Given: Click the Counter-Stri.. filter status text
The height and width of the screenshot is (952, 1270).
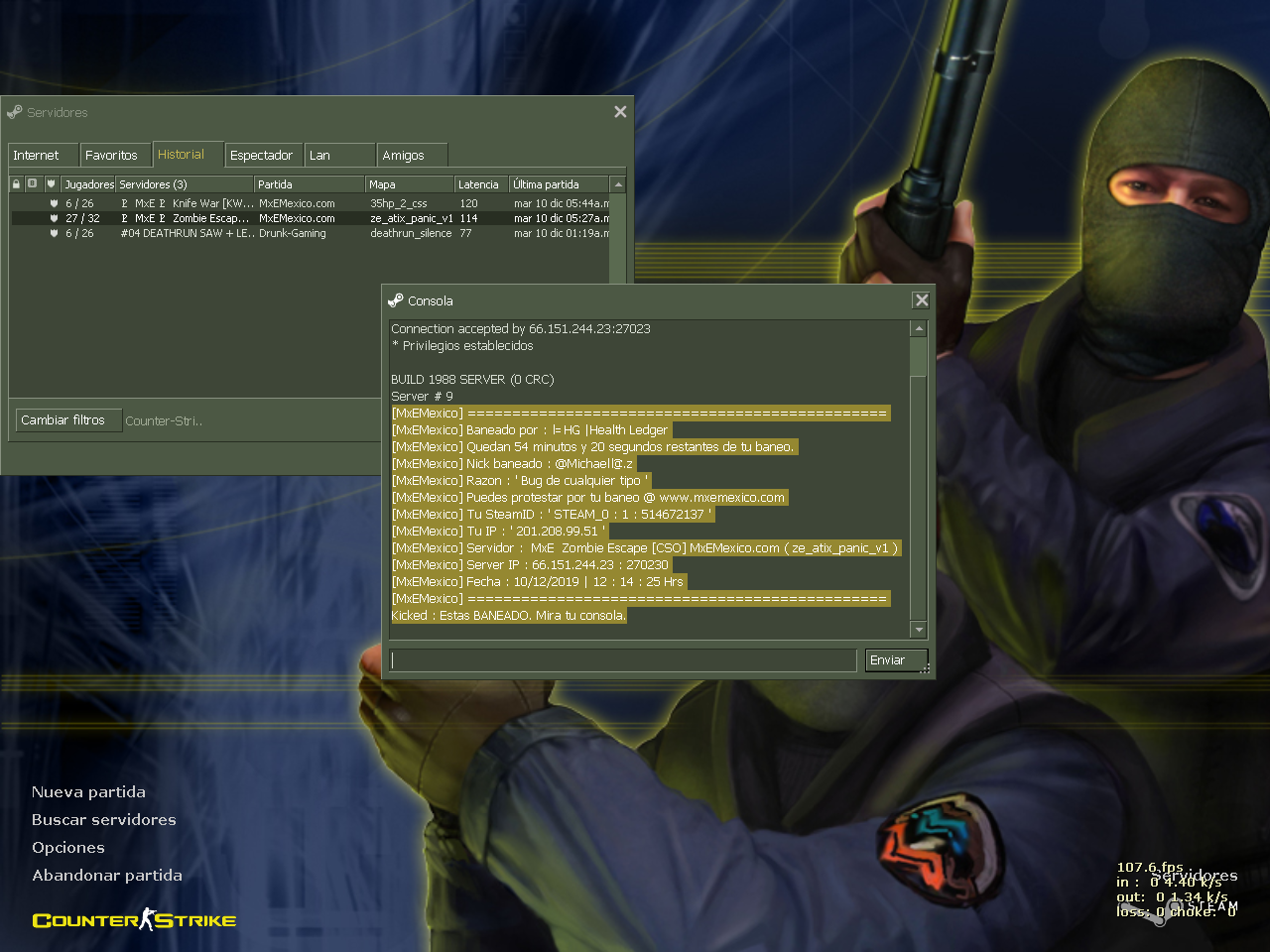Looking at the screenshot, I should (x=164, y=420).
